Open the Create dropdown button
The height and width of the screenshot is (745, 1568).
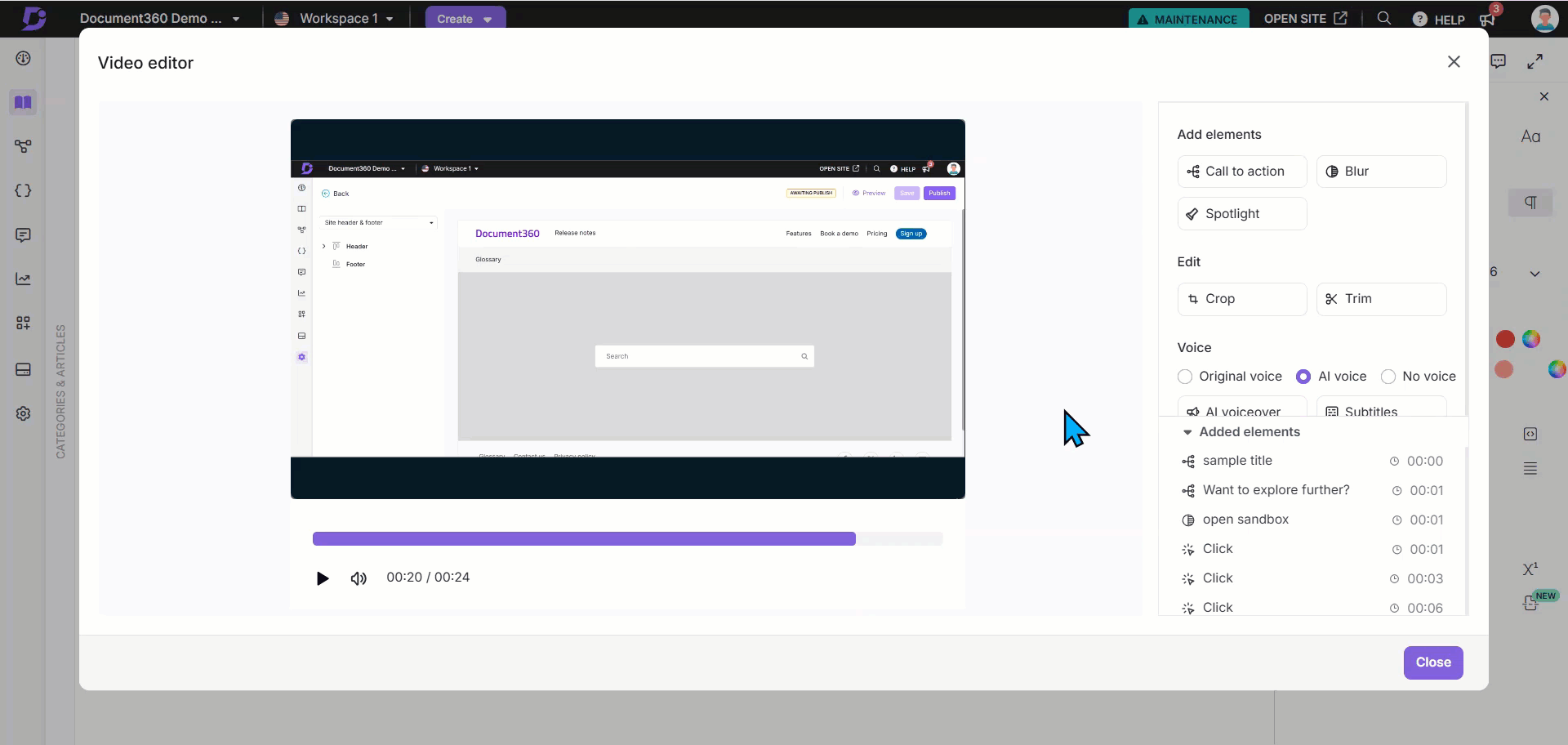465,19
